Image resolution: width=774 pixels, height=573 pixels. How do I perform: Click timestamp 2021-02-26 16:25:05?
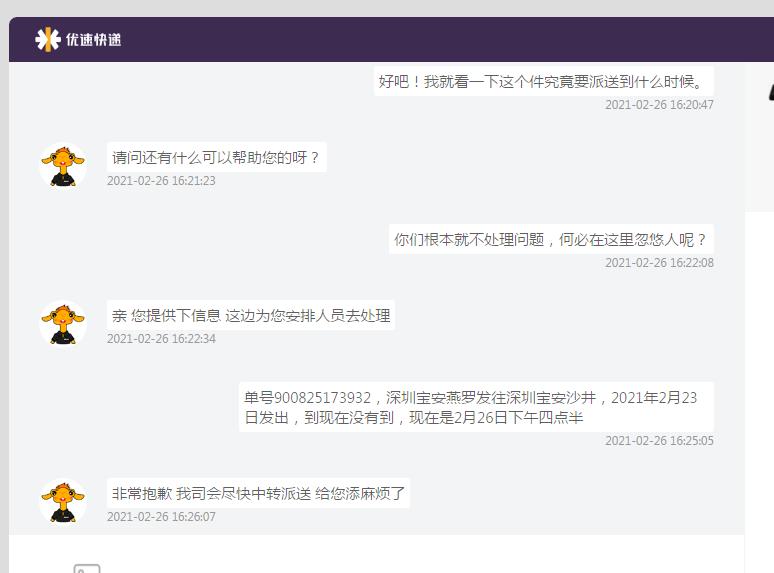click(659, 441)
